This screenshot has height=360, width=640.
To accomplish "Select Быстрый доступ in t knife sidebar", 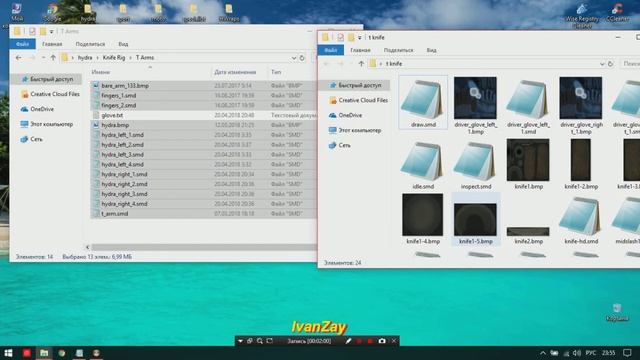I will [356, 85].
